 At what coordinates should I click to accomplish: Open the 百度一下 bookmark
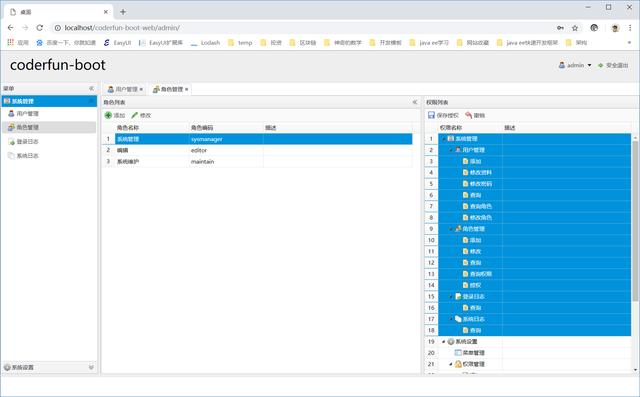pos(66,42)
